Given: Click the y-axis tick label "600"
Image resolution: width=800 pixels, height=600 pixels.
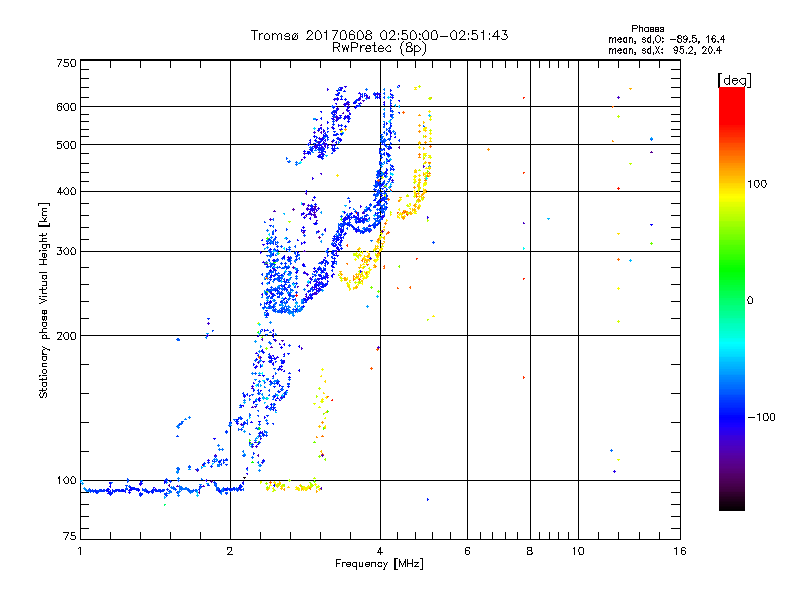Looking at the screenshot, I should tap(66, 107).
